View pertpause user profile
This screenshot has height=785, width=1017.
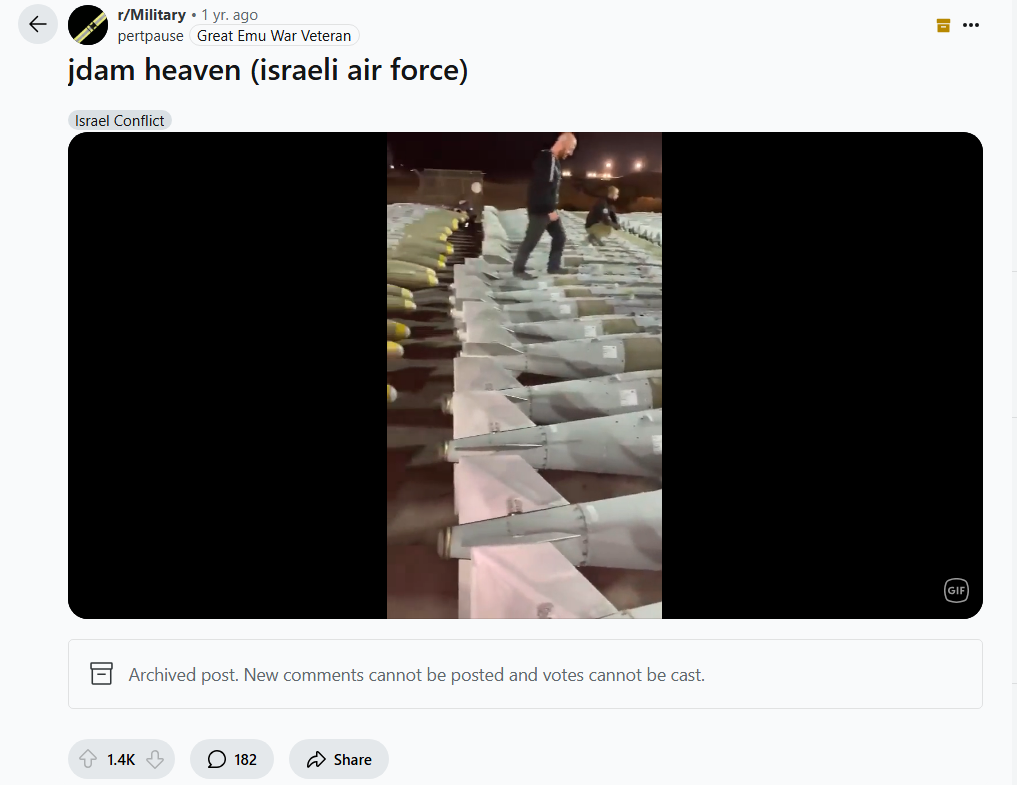[x=150, y=36]
